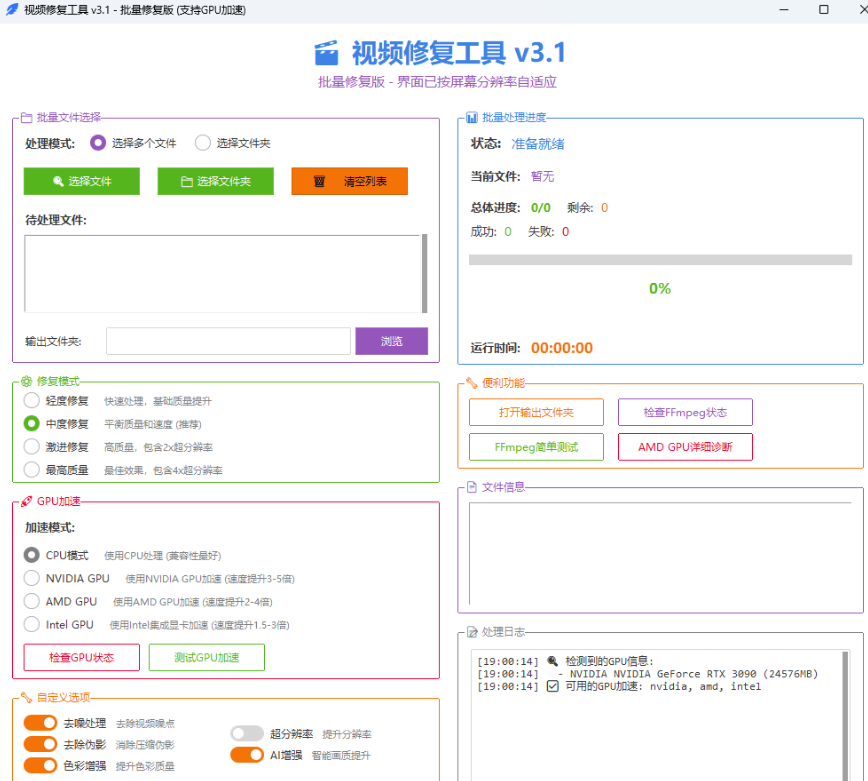This screenshot has height=781, width=868.
Task: Click the green 选择文件夹 button
Action: tap(215, 181)
